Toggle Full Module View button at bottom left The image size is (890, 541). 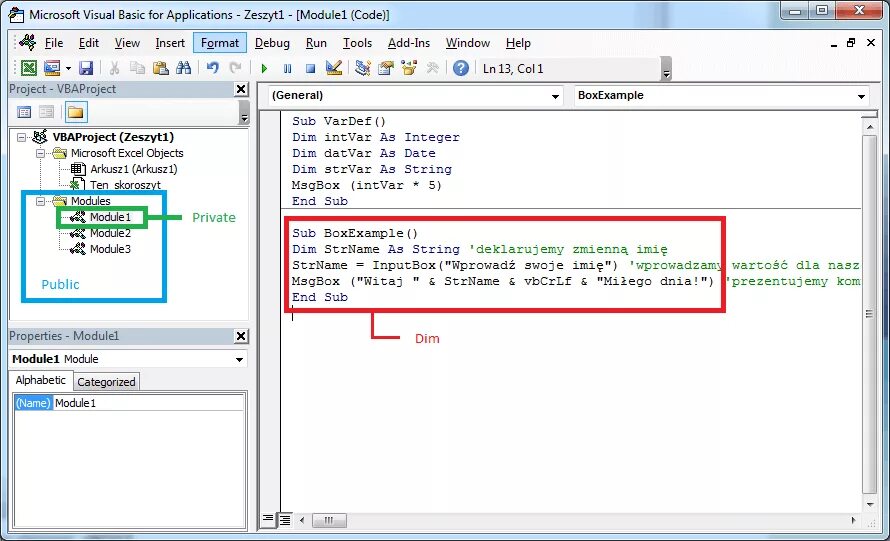[284, 519]
